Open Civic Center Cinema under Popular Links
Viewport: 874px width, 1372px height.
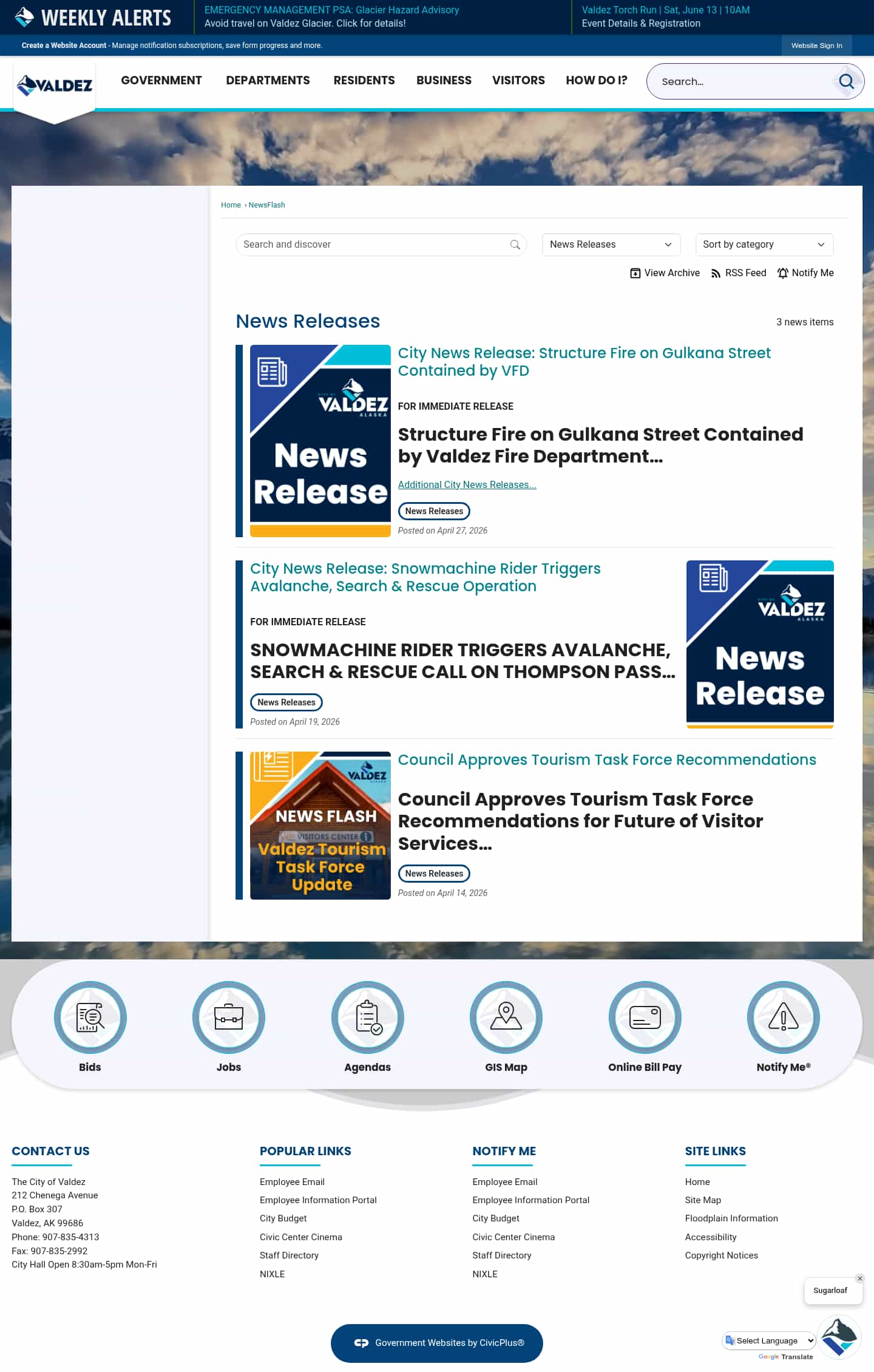pos(301,1237)
